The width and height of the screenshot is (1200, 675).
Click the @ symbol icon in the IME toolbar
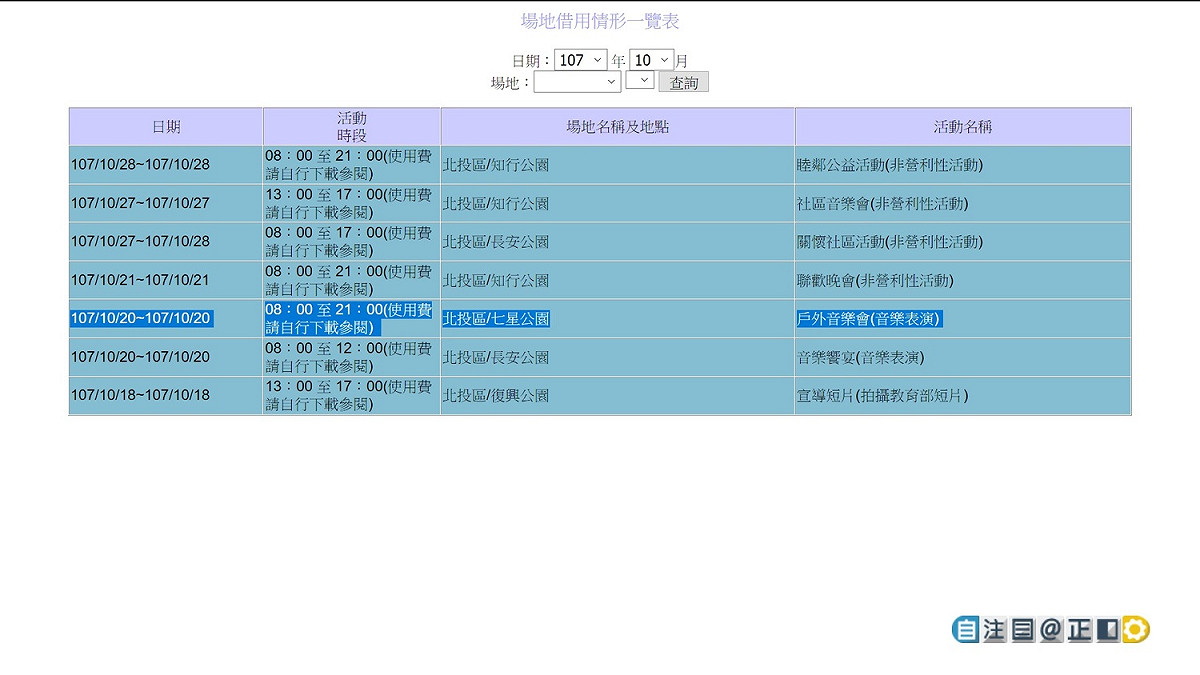click(x=1050, y=629)
